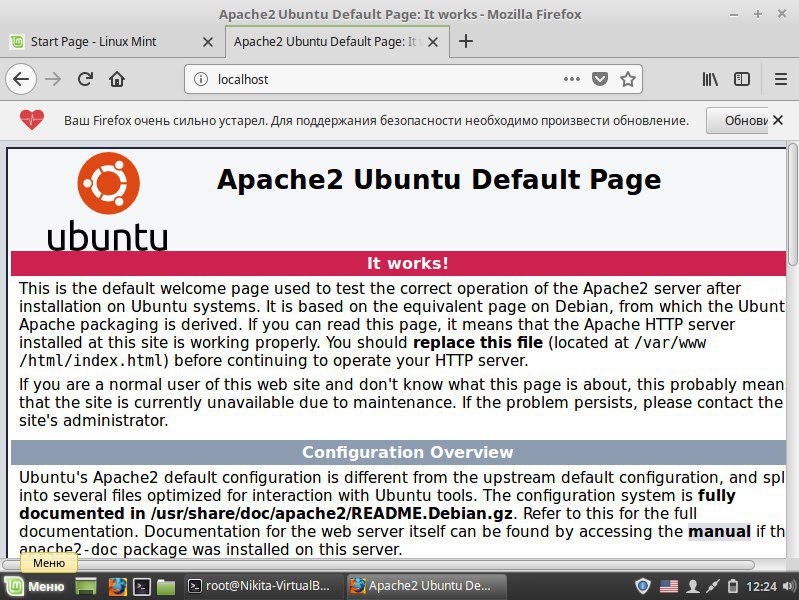The image size is (799, 600).
Task: Open the file manager folder launcher
Action: 166,587
